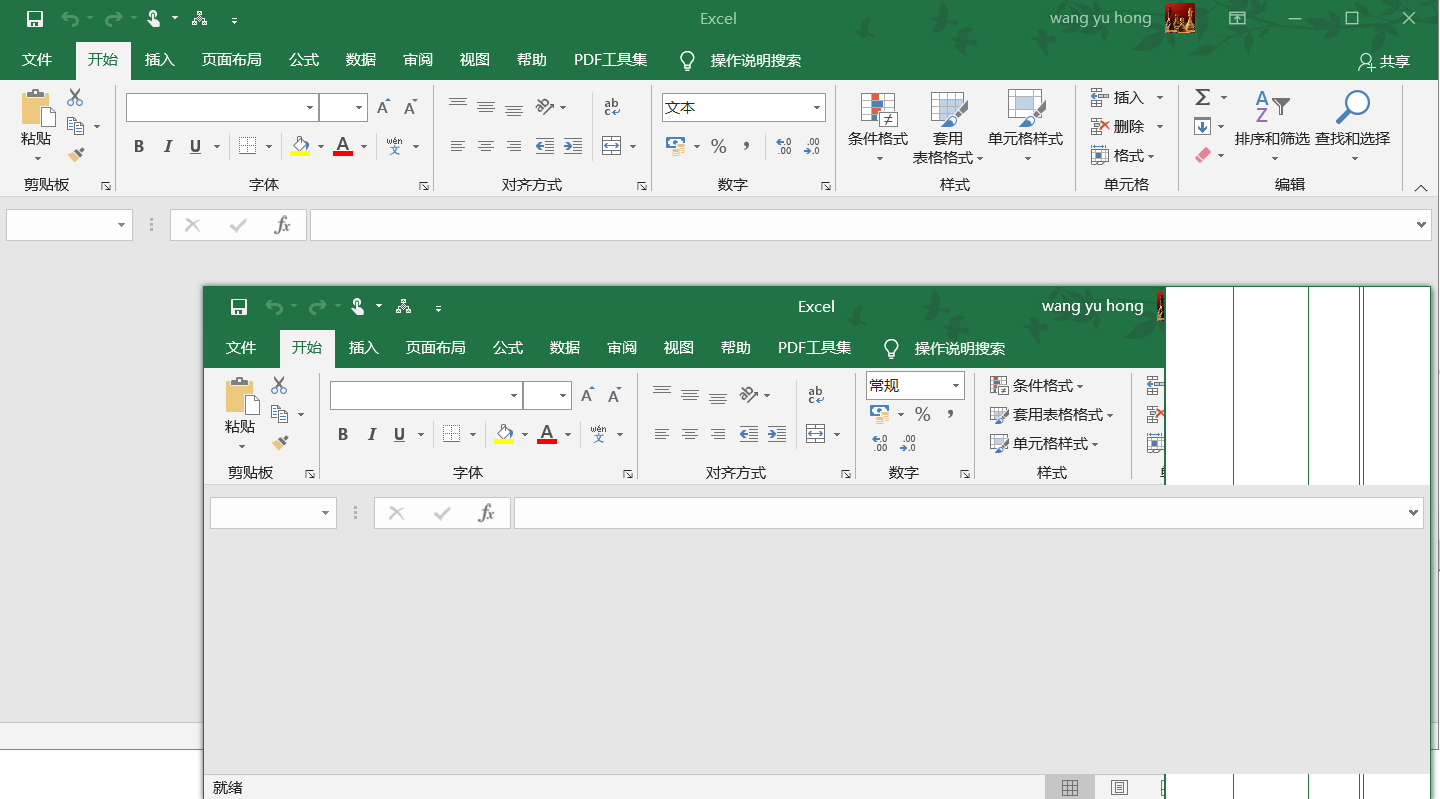Click formula bar input in front window

click(968, 513)
